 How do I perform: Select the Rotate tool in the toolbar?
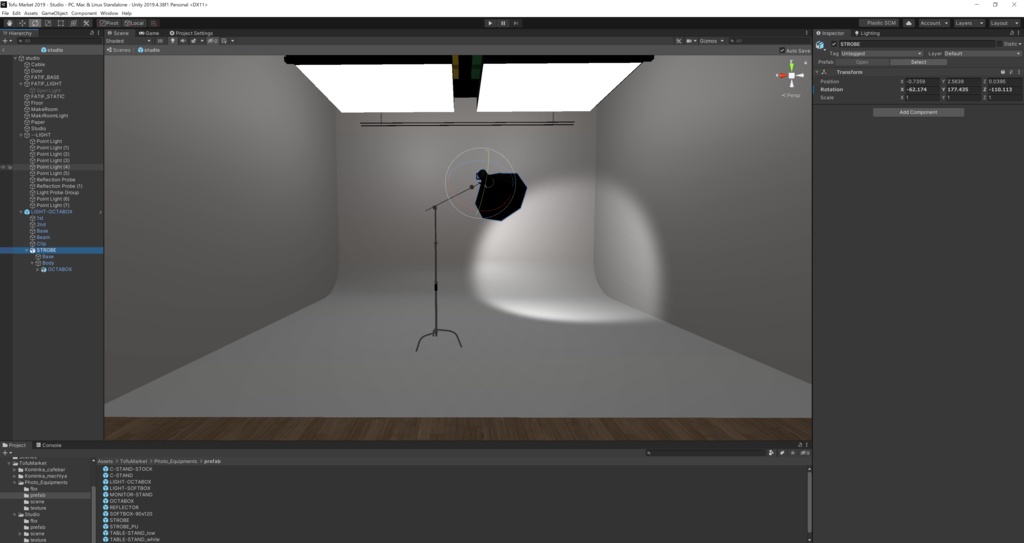(x=35, y=23)
